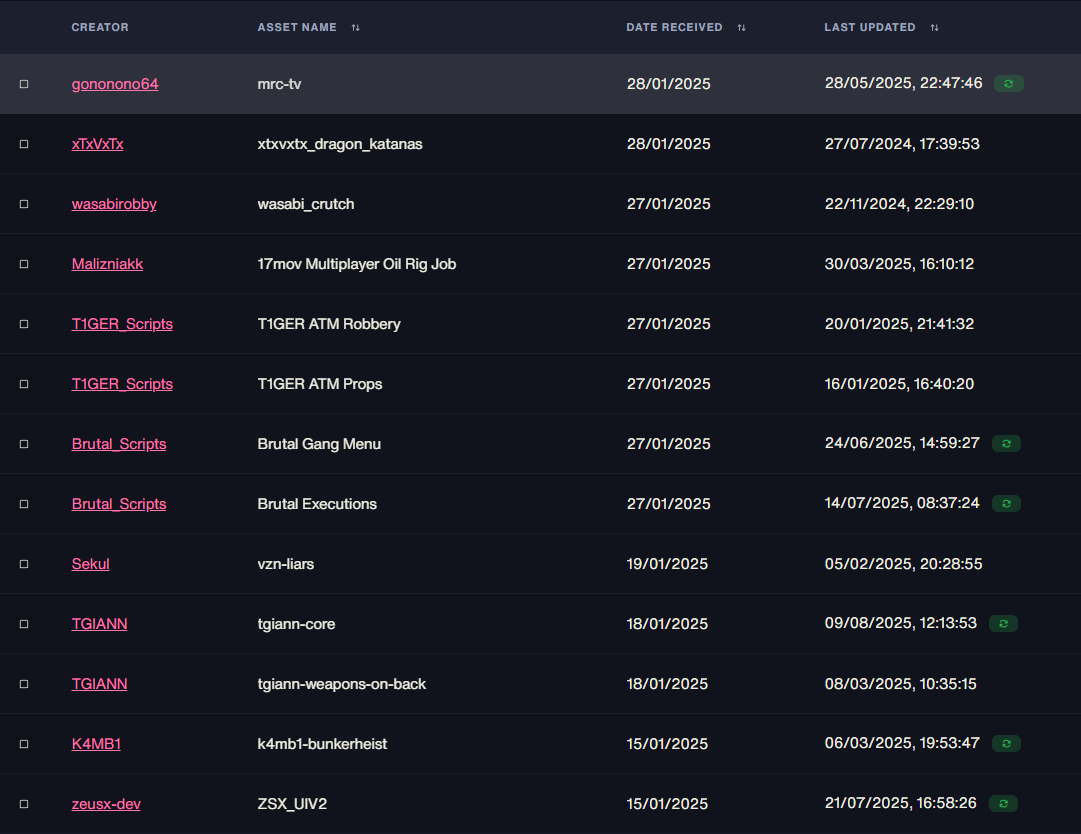Open creator link Malizniakk
The image size is (1081, 834).
point(108,264)
